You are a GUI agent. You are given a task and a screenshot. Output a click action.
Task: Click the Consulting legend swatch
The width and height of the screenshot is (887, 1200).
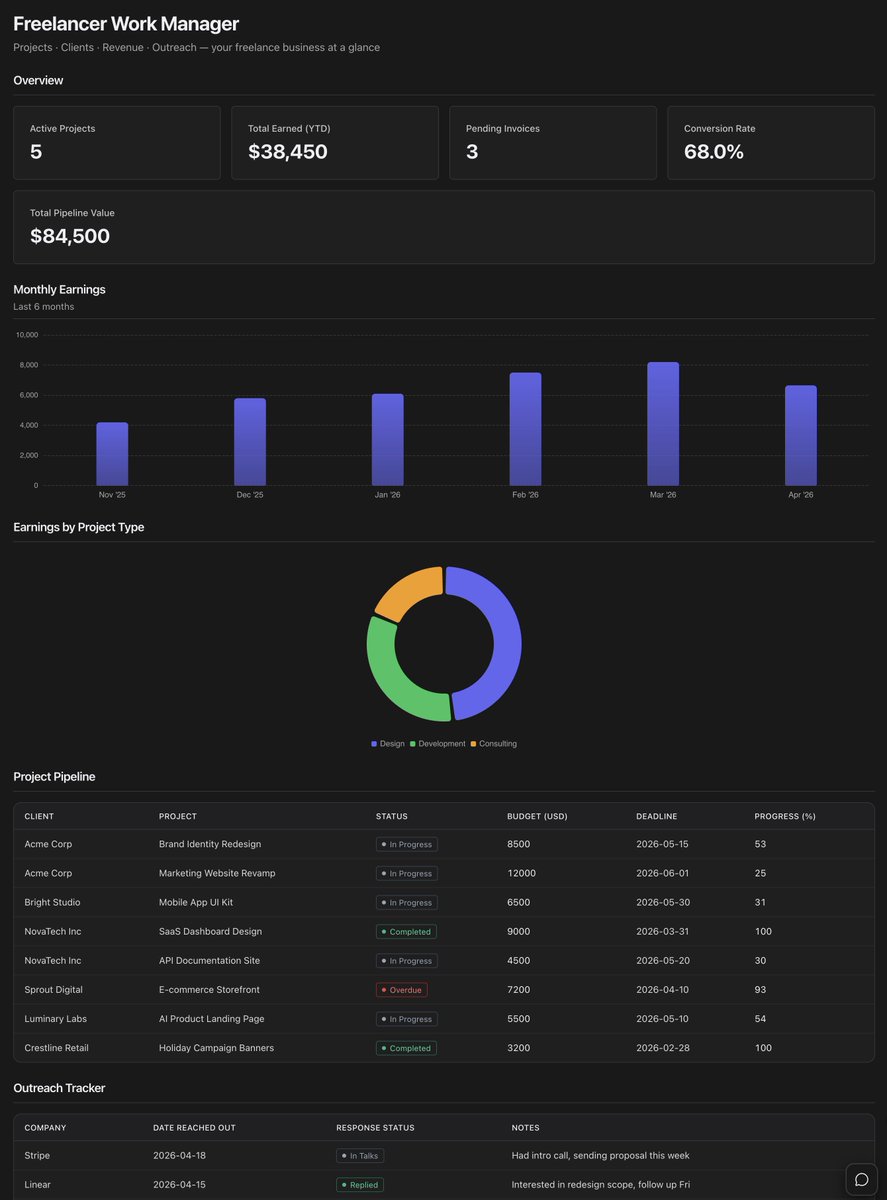coord(474,744)
